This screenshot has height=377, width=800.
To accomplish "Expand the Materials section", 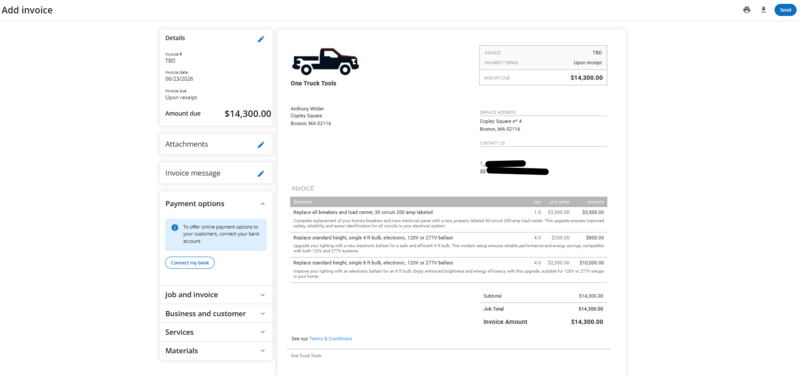I will pyautogui.click(x=216, y=351).
